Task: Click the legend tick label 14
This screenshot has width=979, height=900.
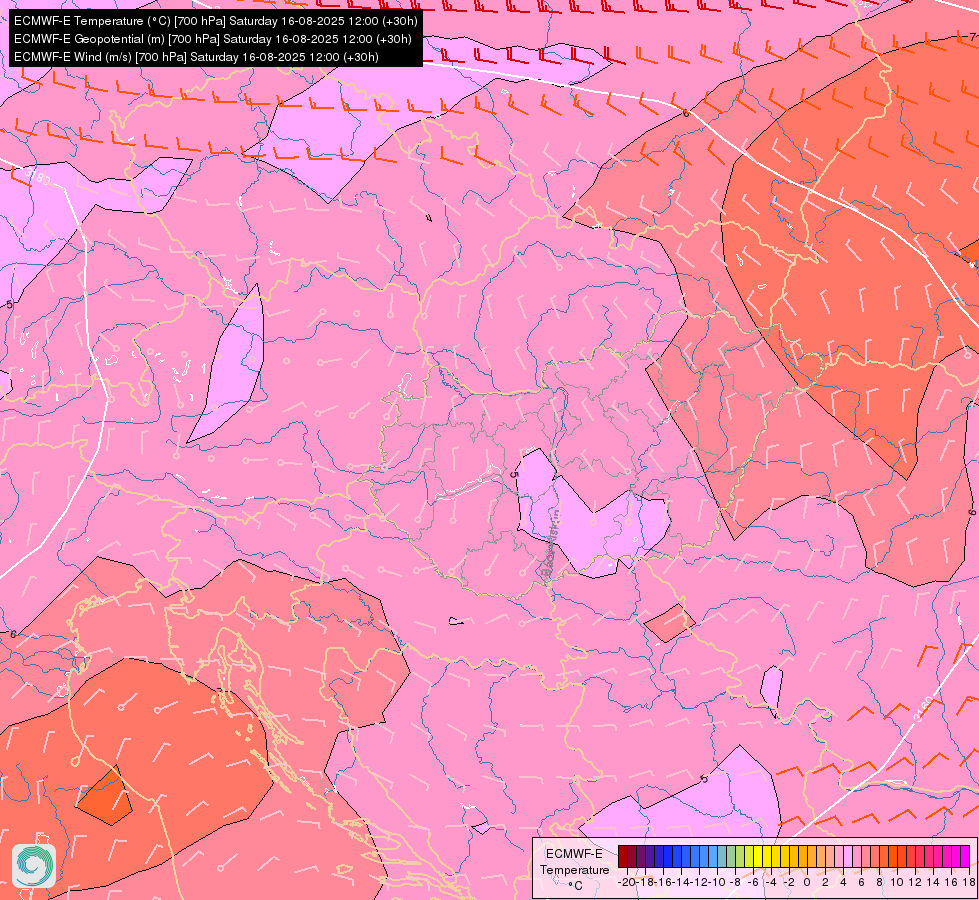Action: [933, 883]
